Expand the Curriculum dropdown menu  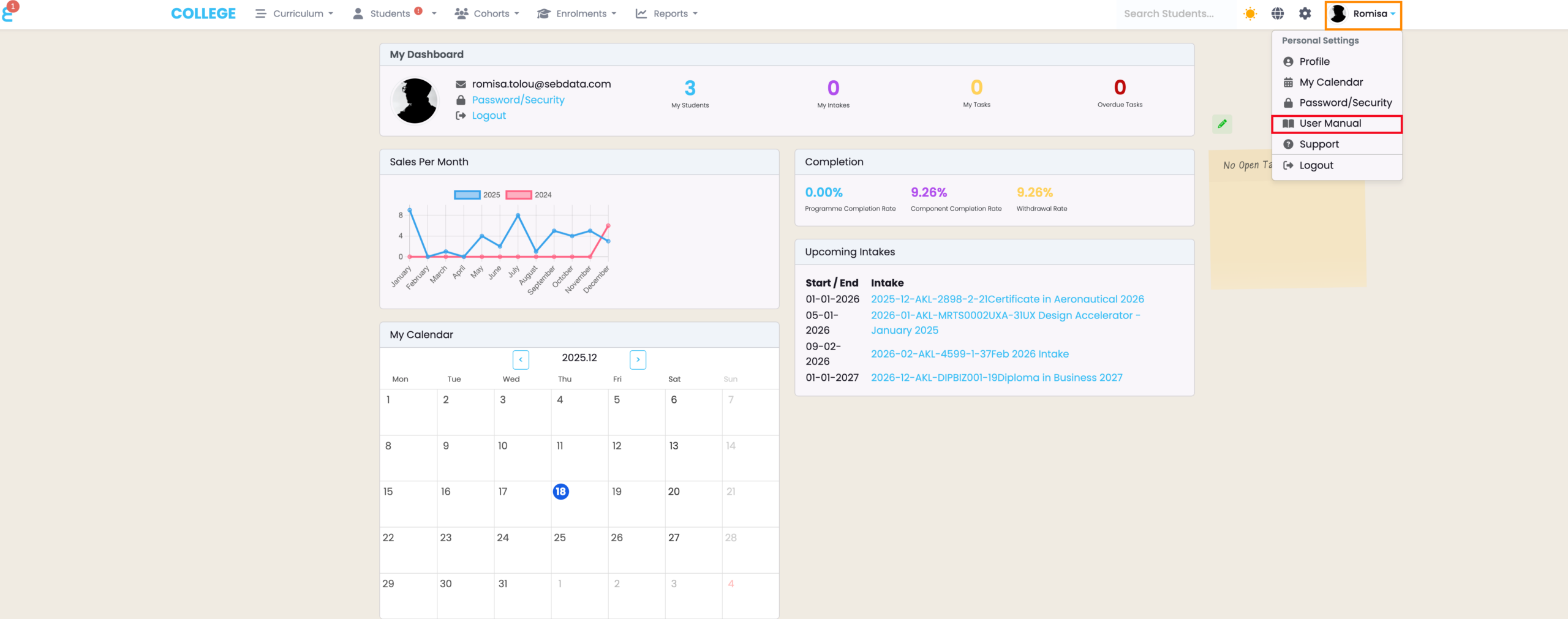[295, 13]
